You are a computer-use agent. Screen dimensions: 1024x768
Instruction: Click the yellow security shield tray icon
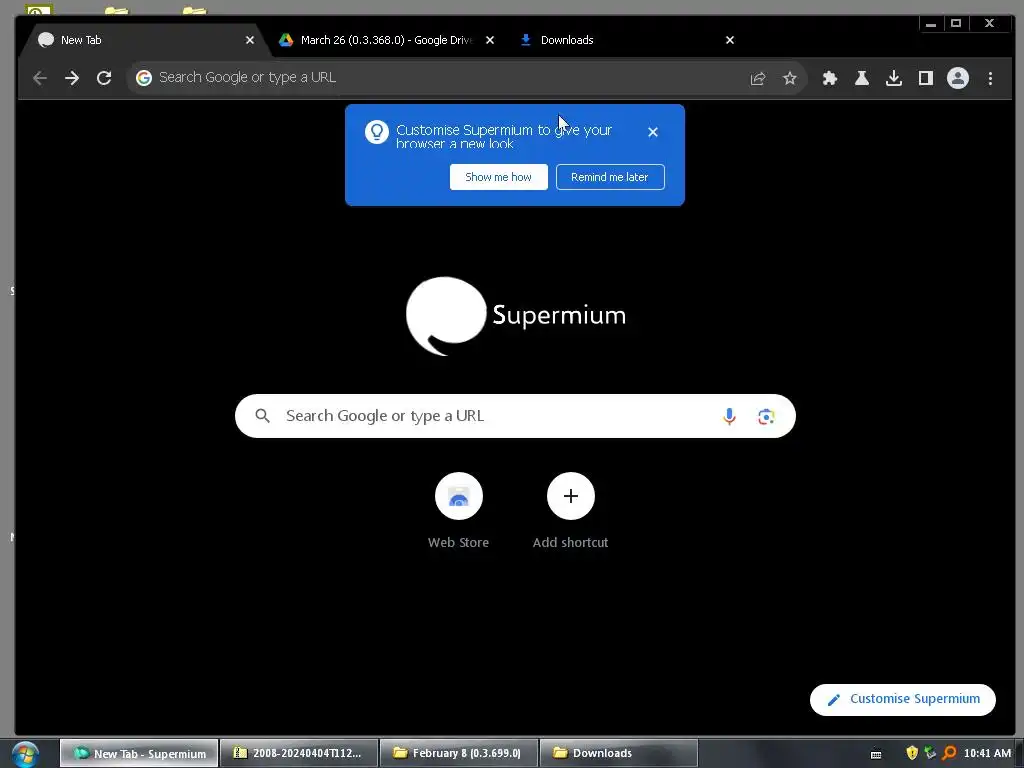(912, 753)
